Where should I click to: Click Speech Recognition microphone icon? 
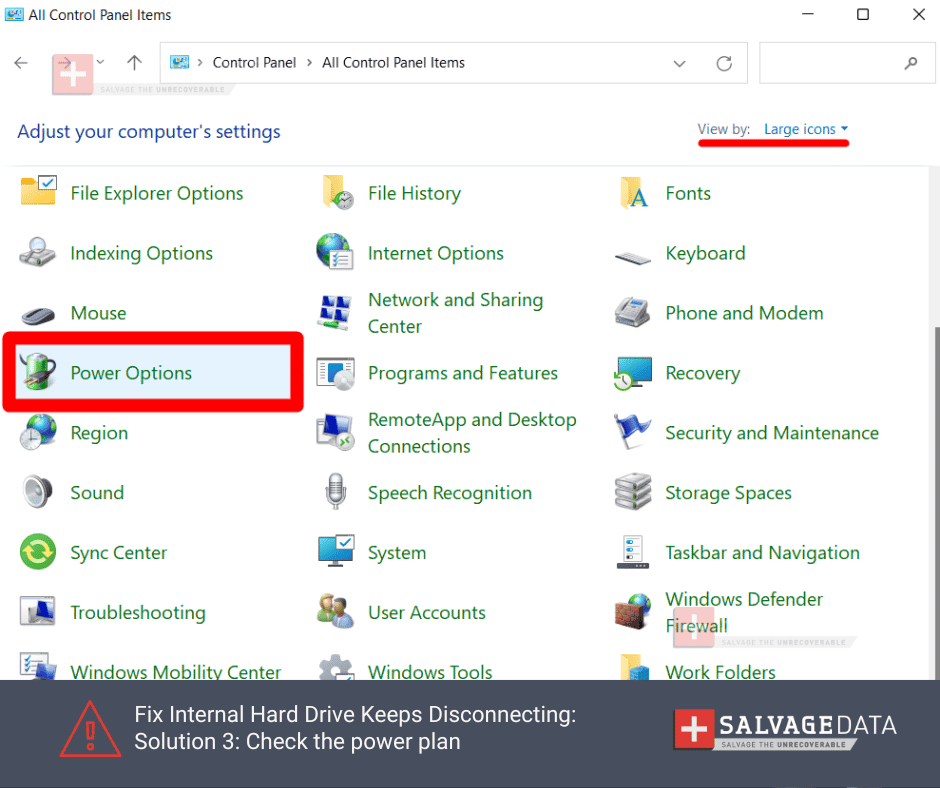[x=336, y=492]
